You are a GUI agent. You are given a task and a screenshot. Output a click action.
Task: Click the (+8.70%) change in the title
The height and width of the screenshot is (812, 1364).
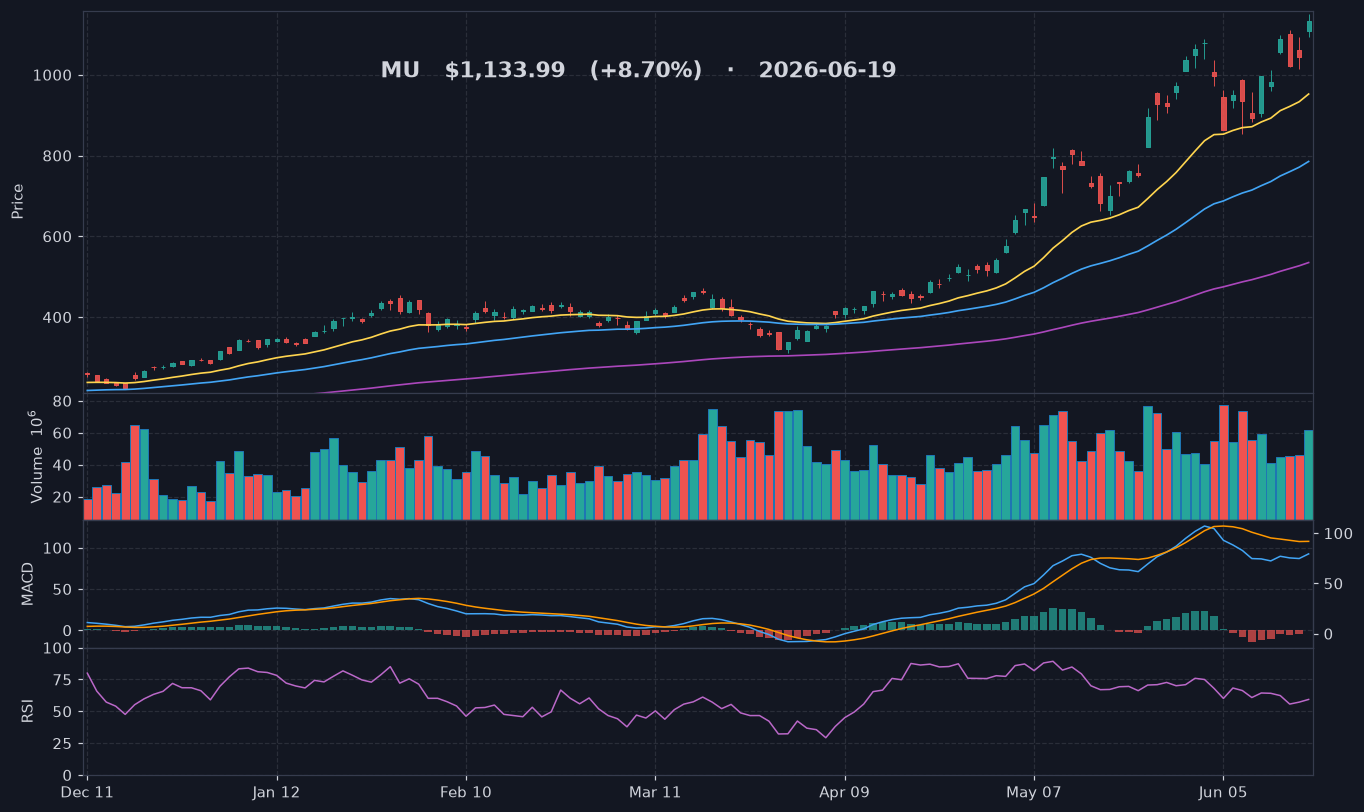646,71
